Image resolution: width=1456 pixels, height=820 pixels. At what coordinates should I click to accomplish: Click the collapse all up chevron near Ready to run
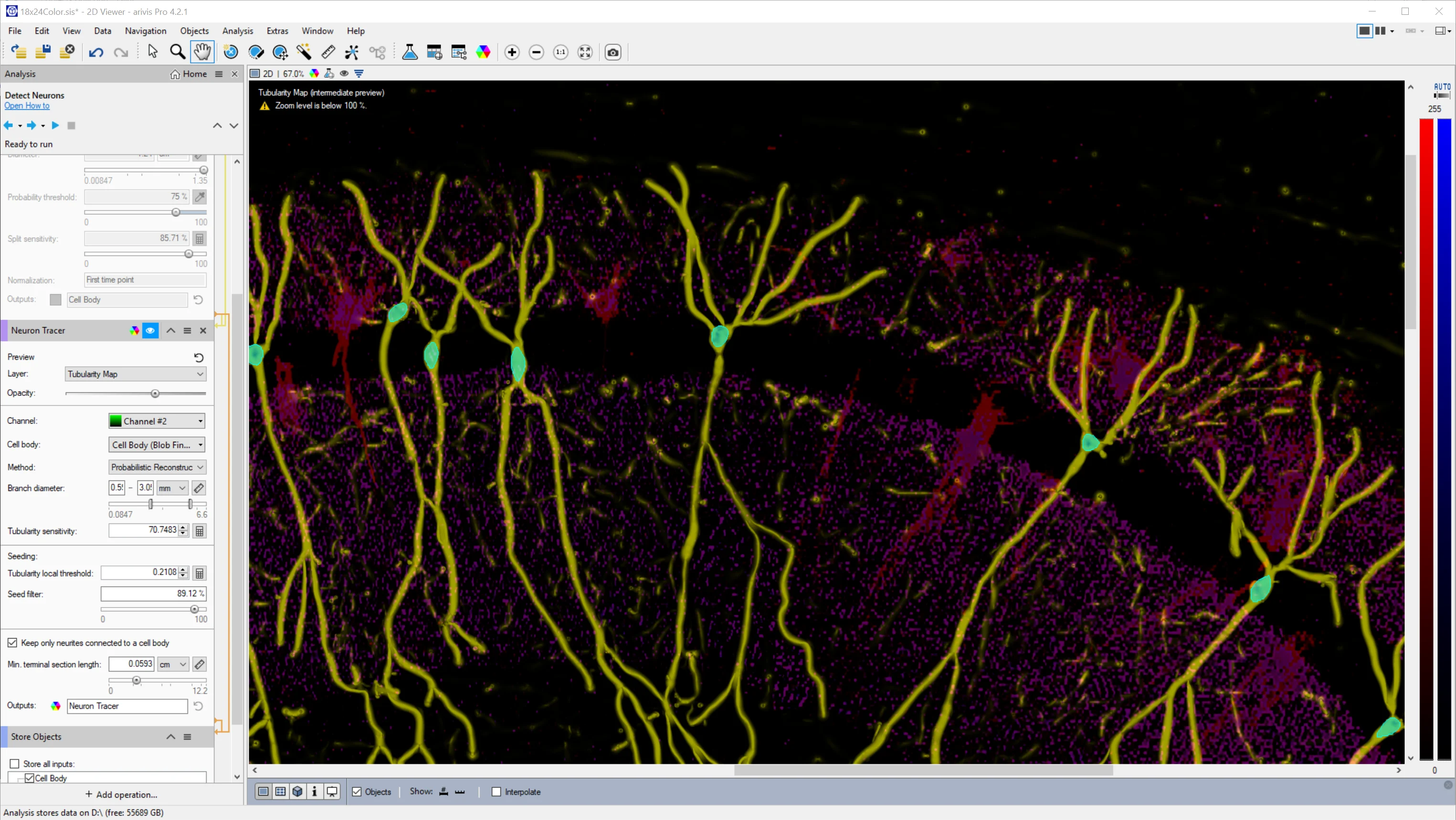pyautogui.click(x=218, y=126)
